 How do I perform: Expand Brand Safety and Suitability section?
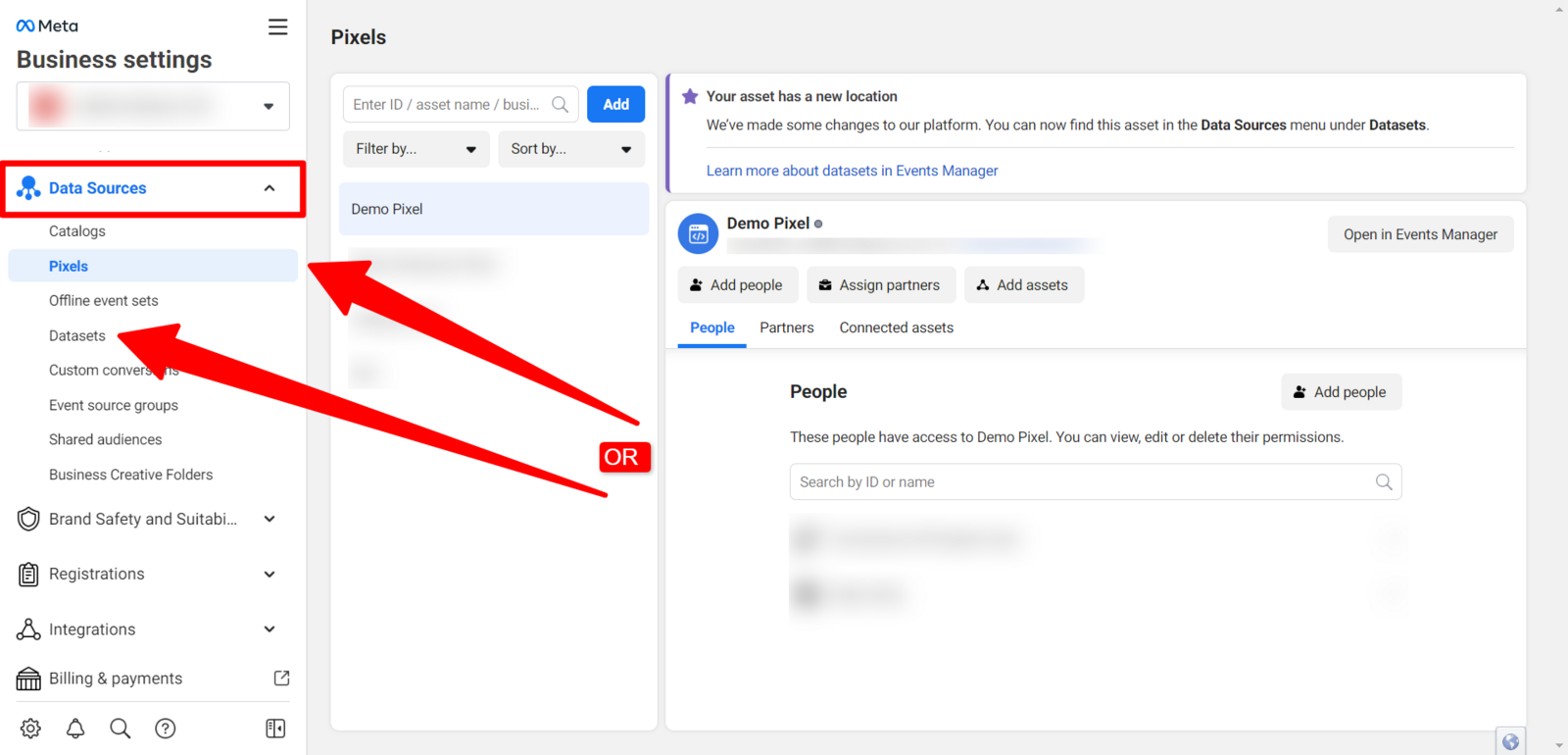pyautogui.click(x=269, y=520)
